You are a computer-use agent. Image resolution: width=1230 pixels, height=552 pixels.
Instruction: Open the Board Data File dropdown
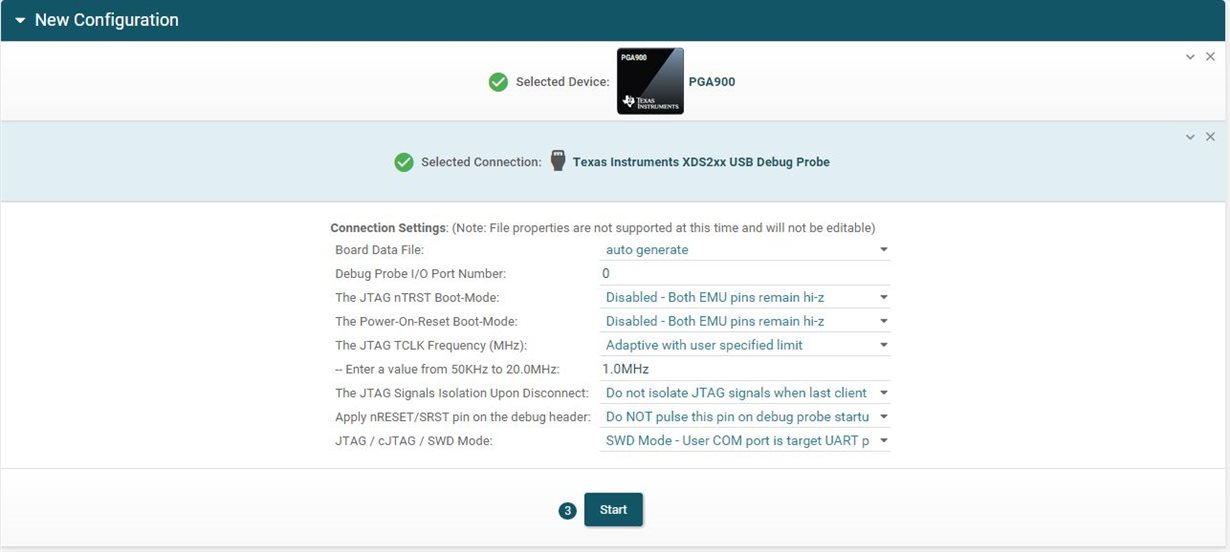[x=745, y=250]
